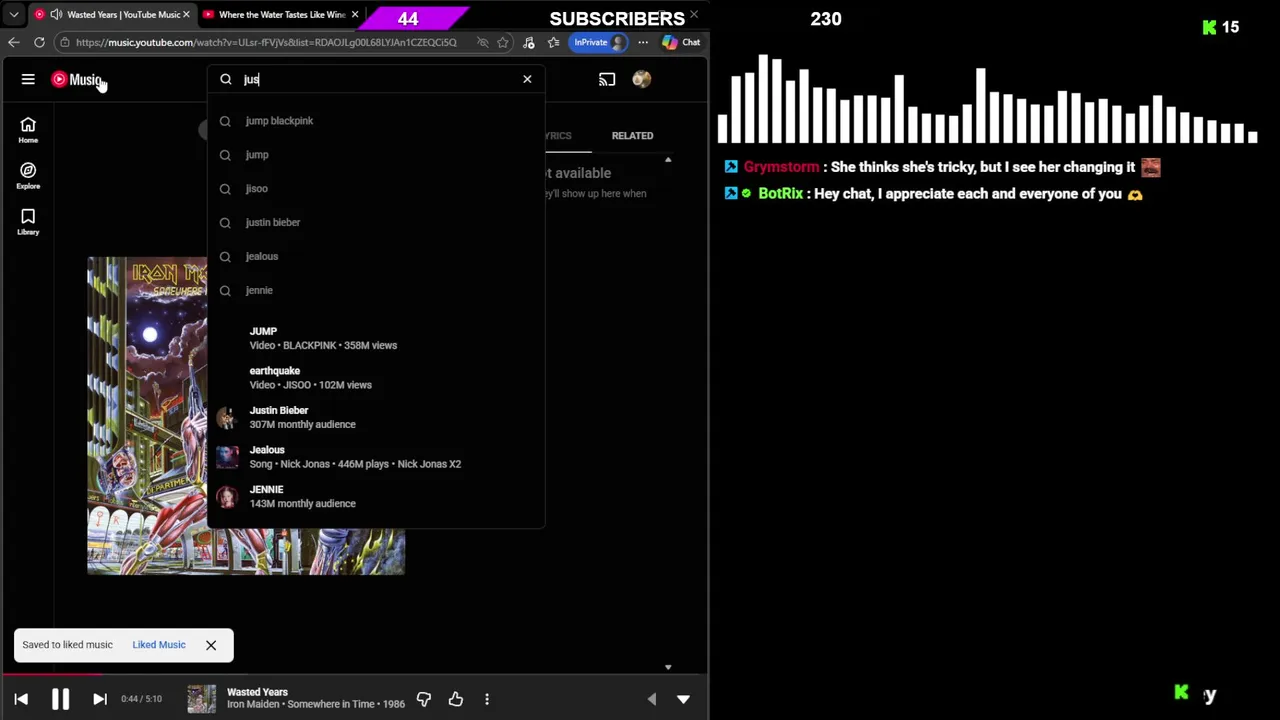
Task: Open Justin Bieber artist result
Action: click(376, 417)
